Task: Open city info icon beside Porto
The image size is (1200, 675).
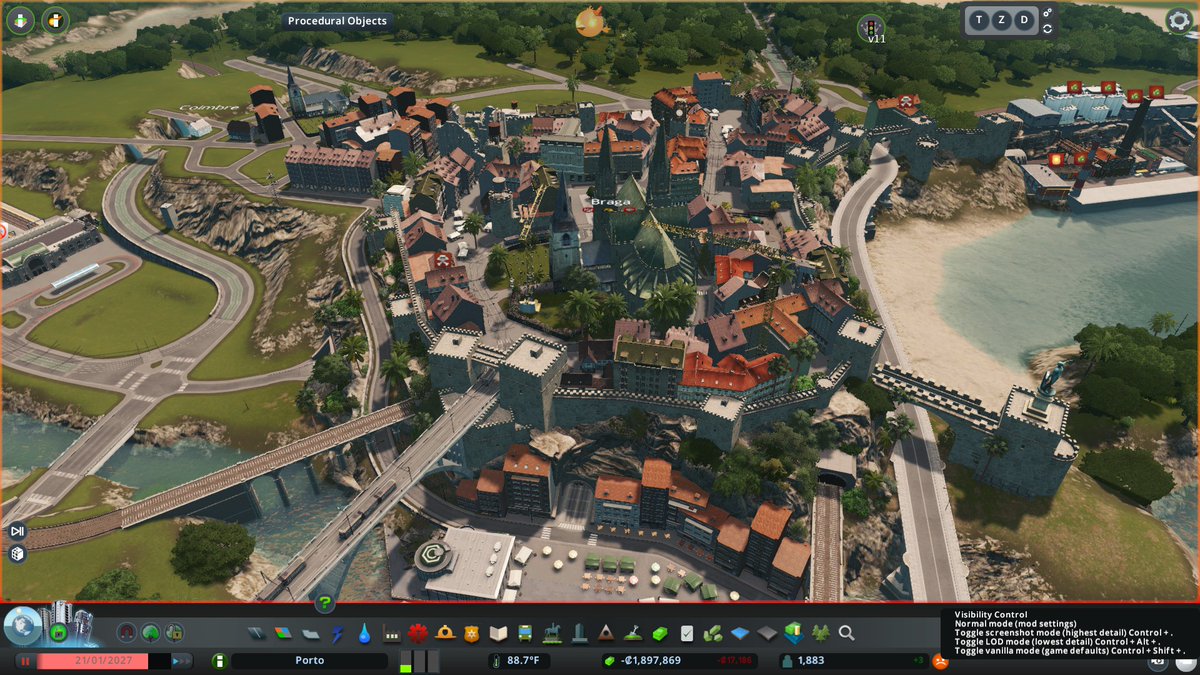Action: pos(218,661)
